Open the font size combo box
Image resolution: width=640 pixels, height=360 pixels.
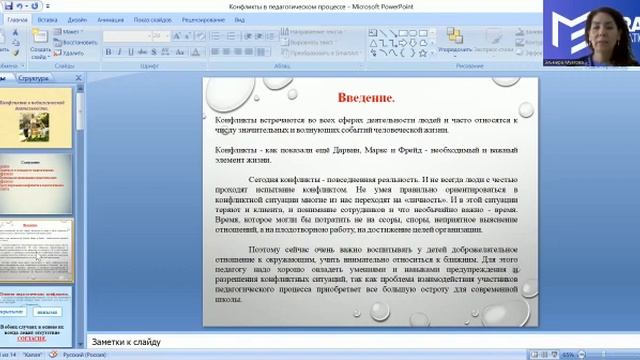click(160, 36)
